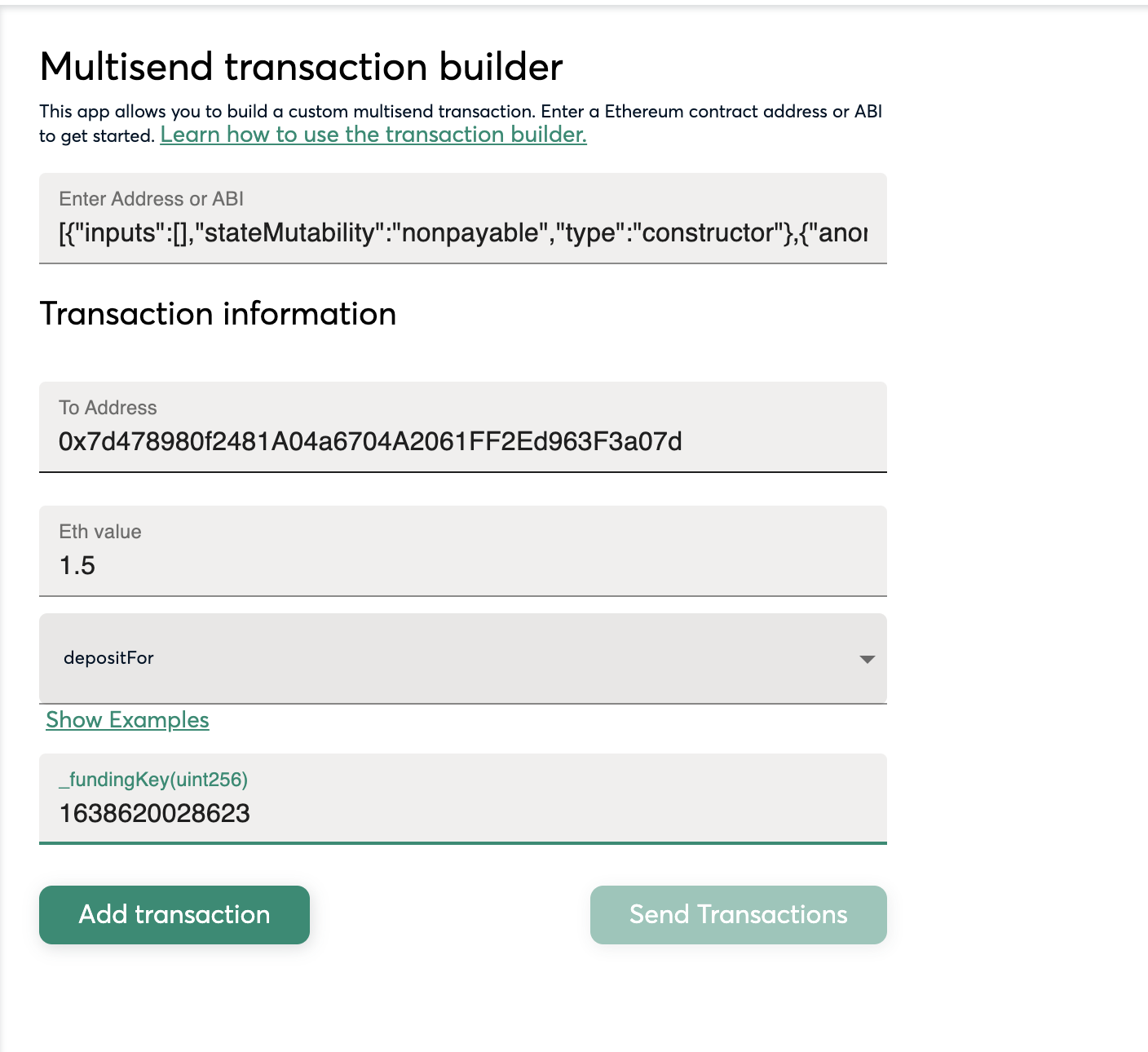Click the ABI JSON text starting with inputs
The height and width of the screenshot is (1052, 1148).
click(462, 233)
